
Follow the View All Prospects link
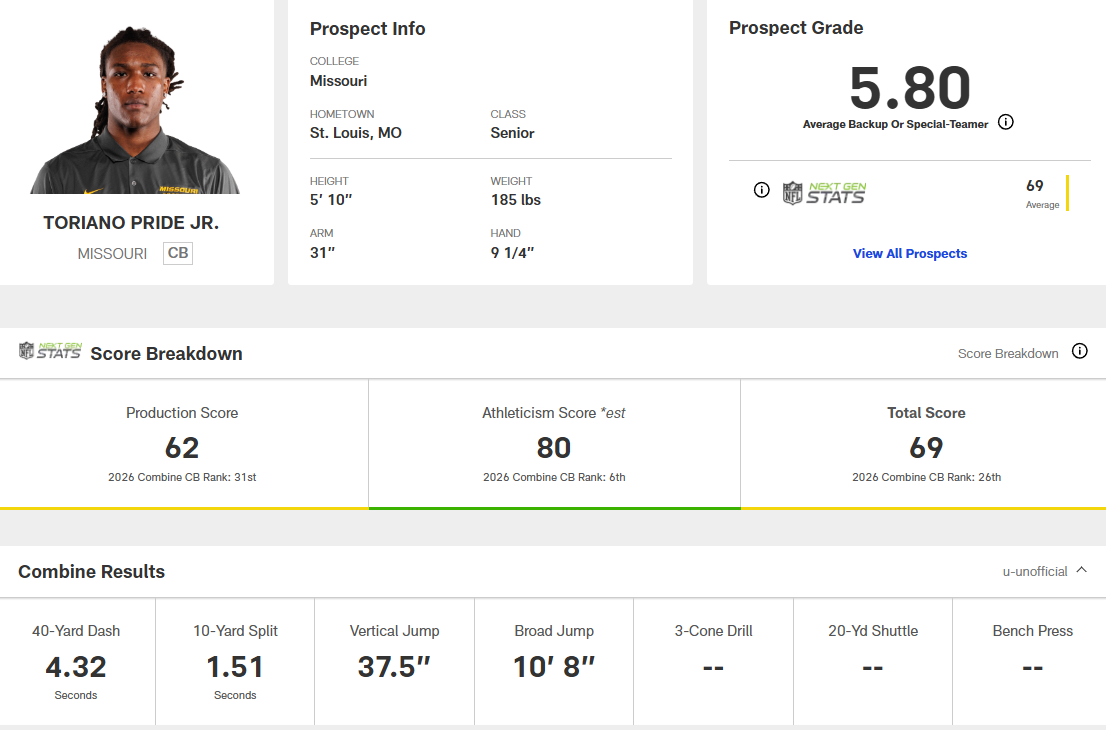click(x=910, y=254)
